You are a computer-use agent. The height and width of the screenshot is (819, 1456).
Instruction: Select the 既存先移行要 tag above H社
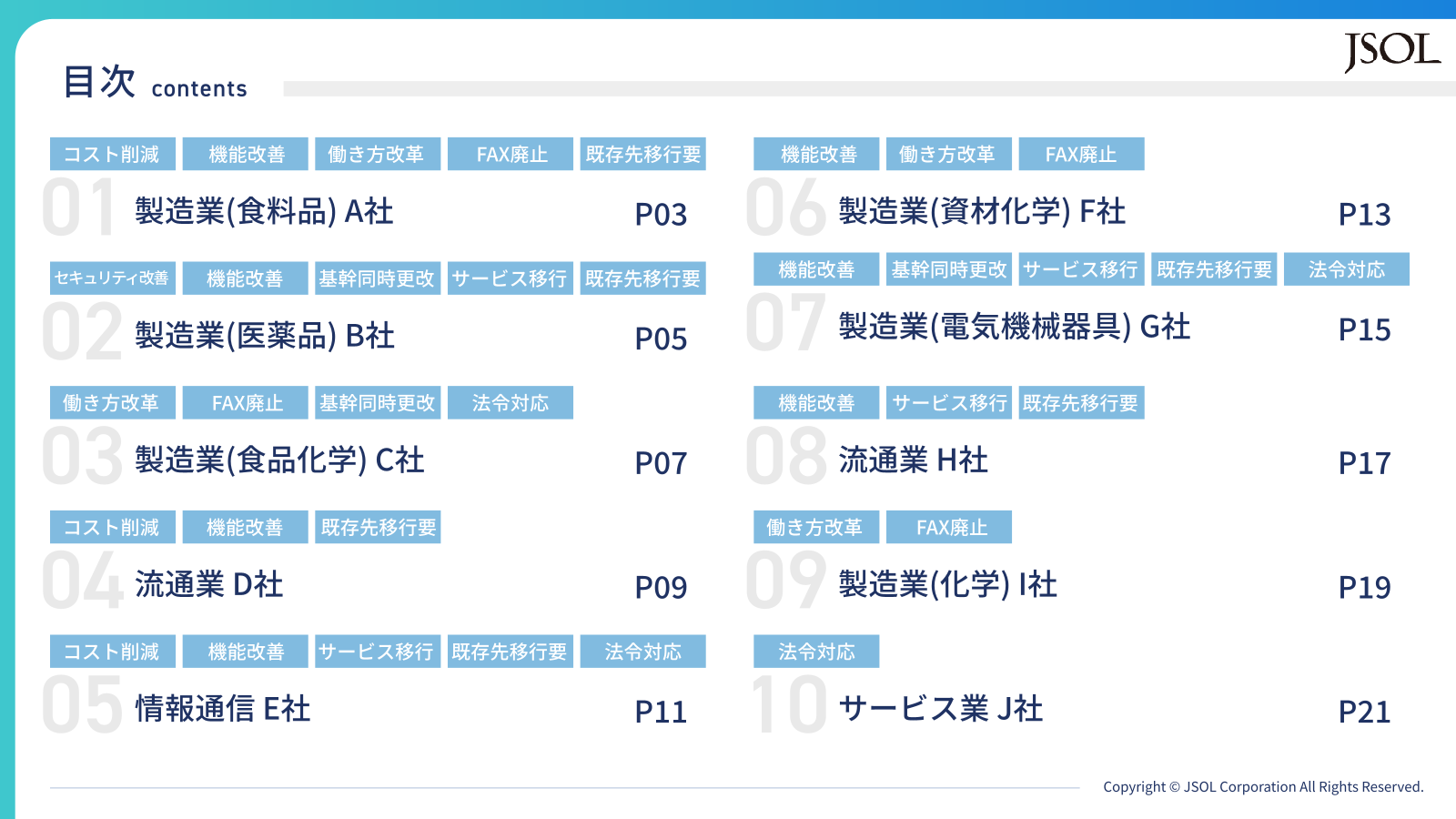click(x=1081, y=402)
